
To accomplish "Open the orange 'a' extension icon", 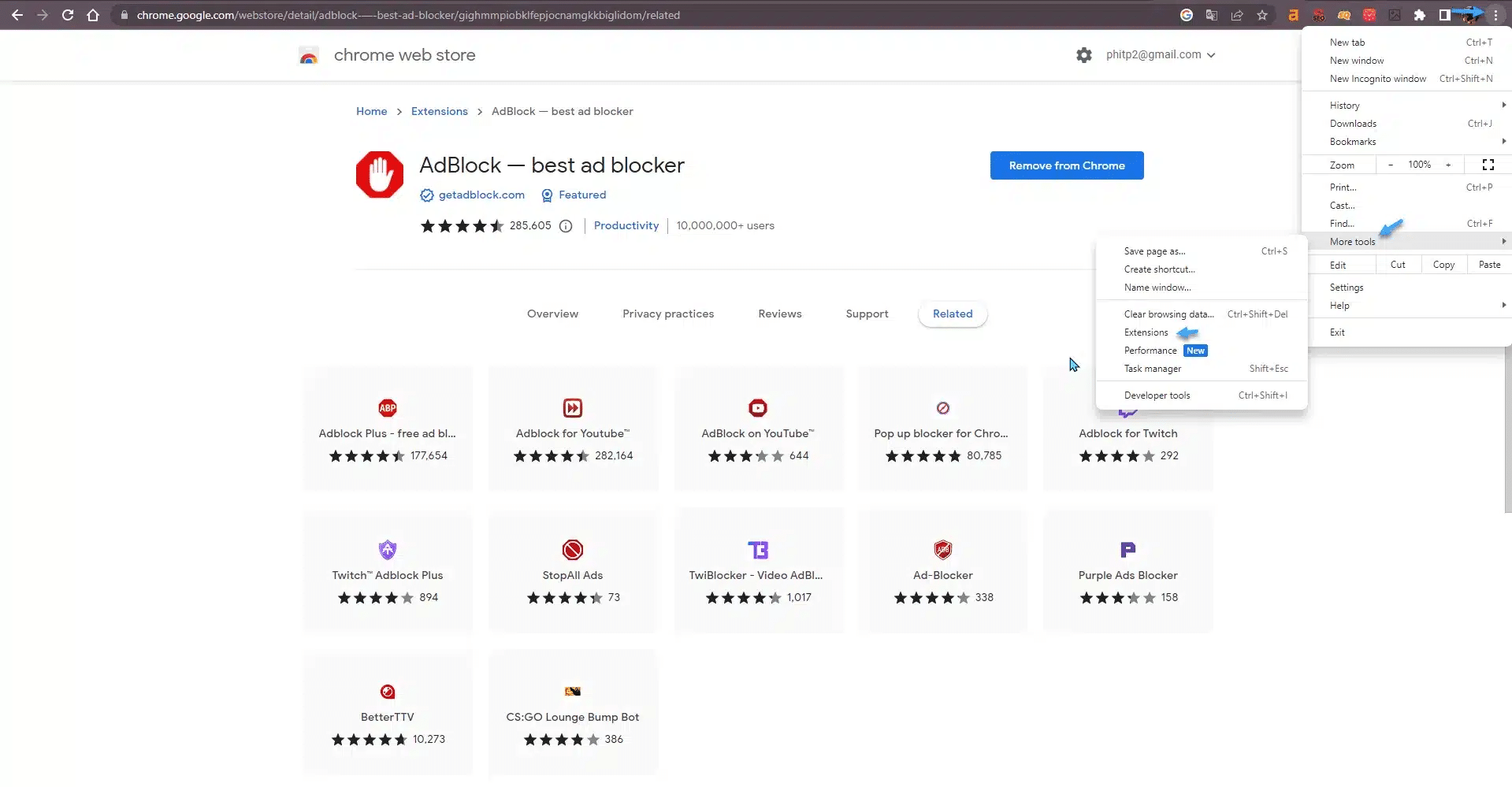I will [1293, 15].
